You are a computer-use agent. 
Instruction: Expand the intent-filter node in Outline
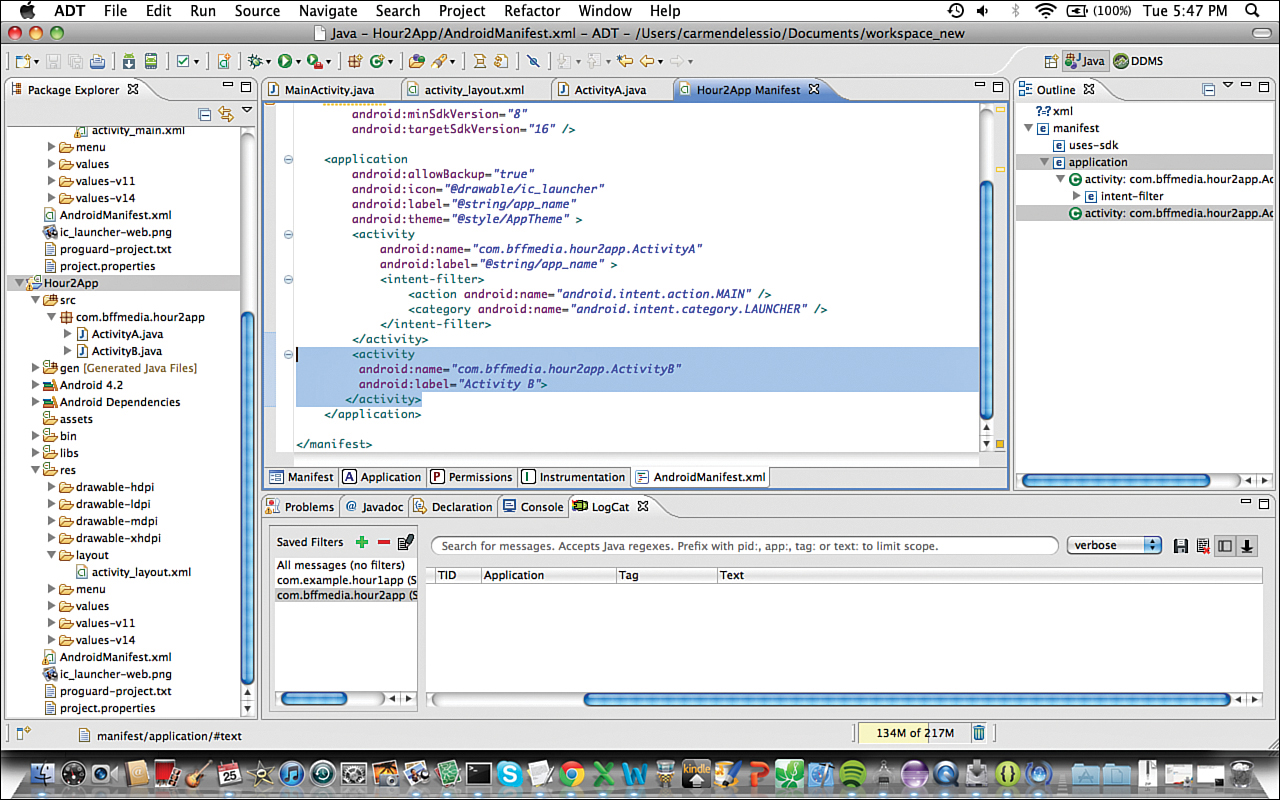click(1077, 196)
